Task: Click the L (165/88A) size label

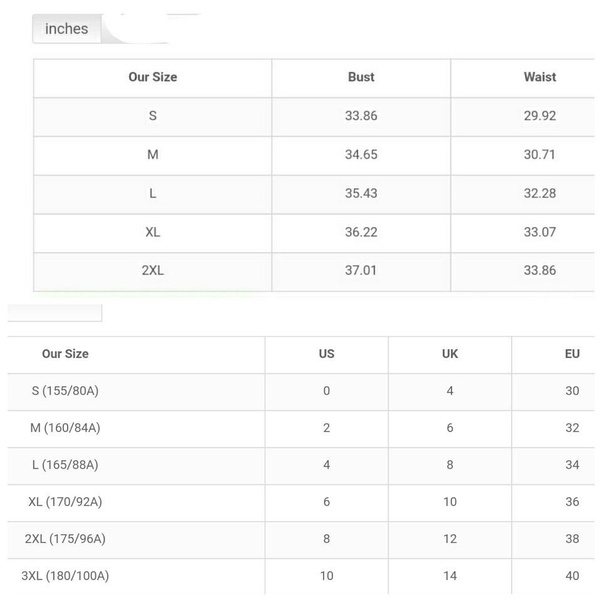Action: pyautogui.click(x=65, y=465)
